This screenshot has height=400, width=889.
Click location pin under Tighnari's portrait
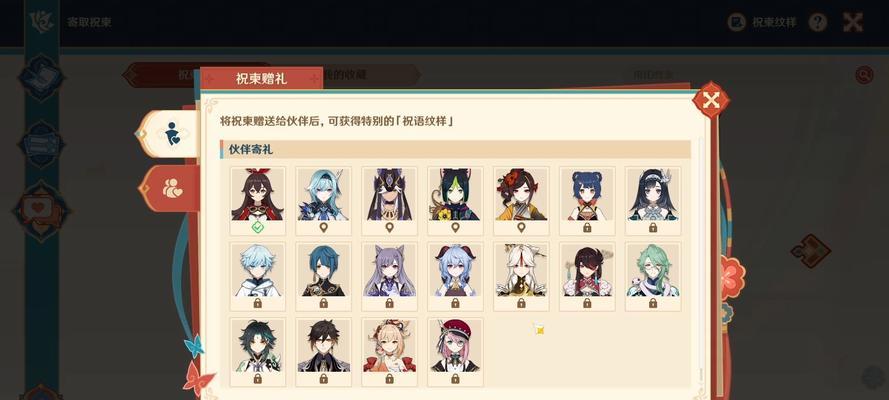point(455,227)
